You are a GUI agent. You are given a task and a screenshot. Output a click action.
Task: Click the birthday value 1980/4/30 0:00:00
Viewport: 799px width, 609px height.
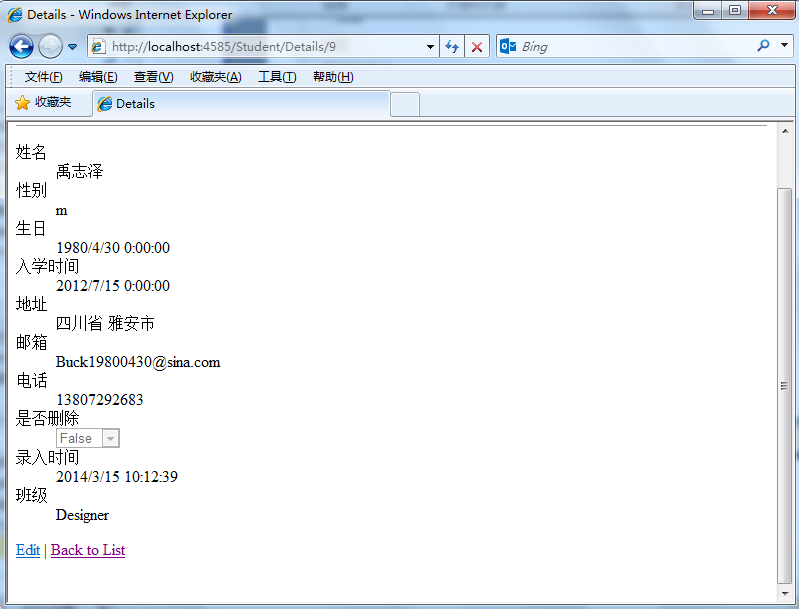click(113, 248)
